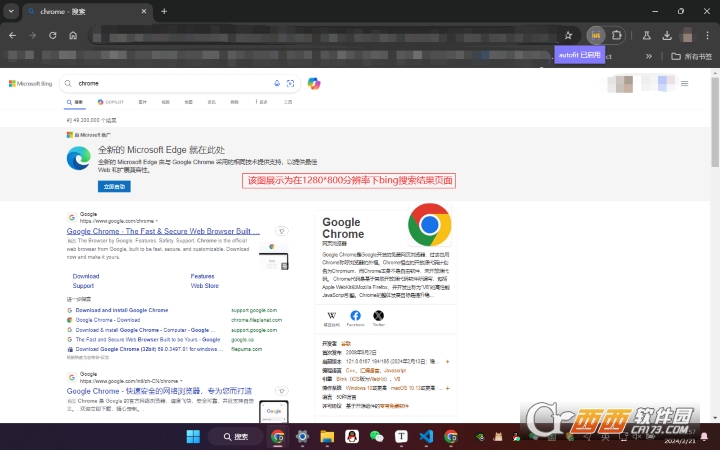The height and width of the screenshot is (450, 720).
Task: Switch to the 视频 videos tab
Action: (166, 102)
